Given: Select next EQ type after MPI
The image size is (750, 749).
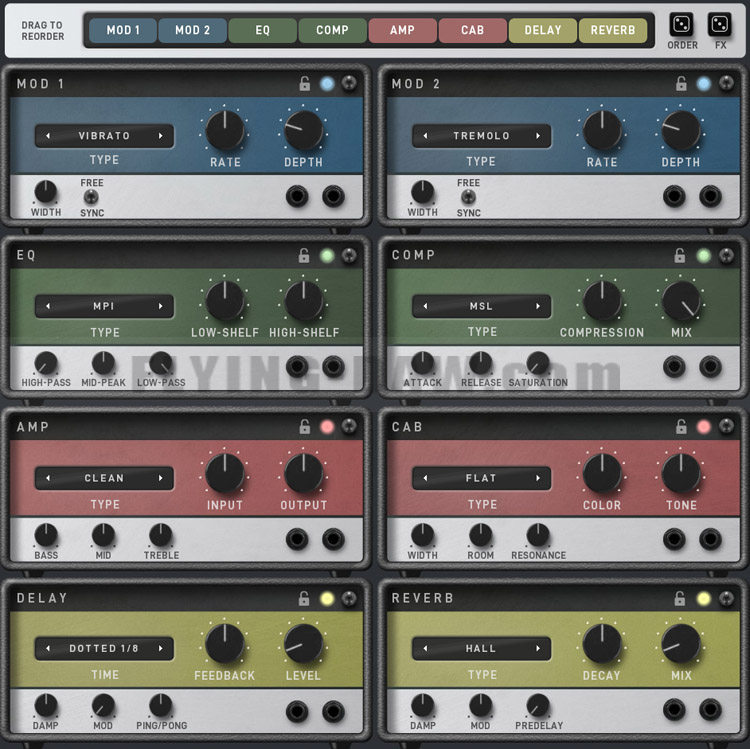Looking at the screenshot, I should tap(161, 306).
